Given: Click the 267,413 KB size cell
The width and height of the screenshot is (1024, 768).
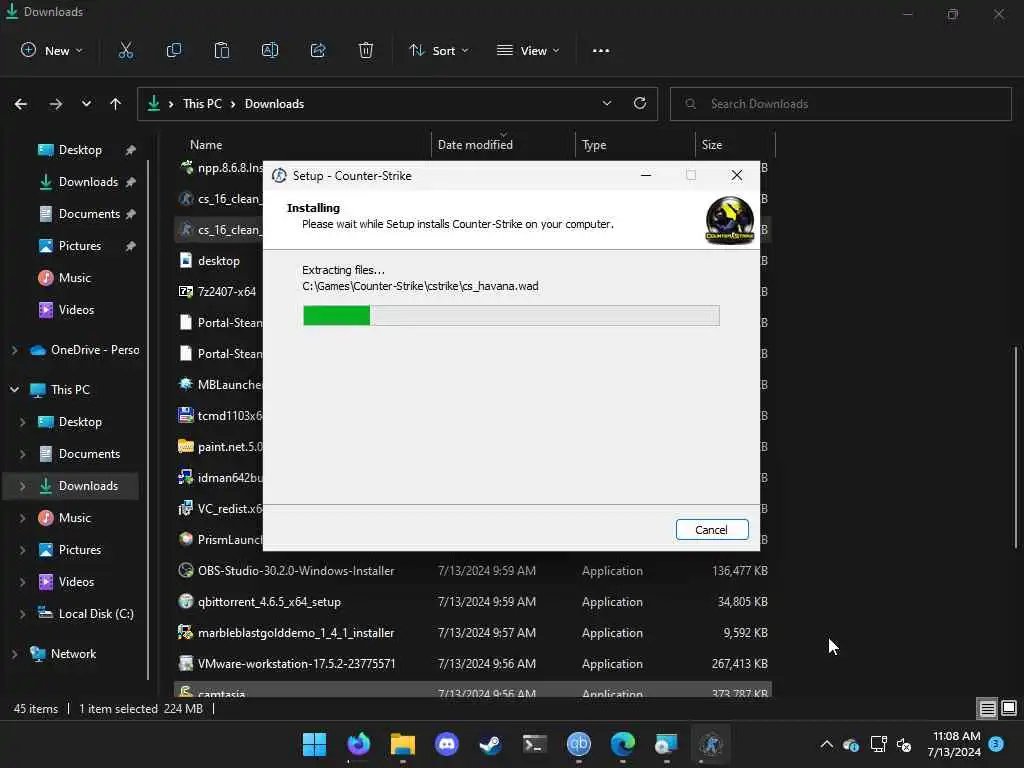Looking at the screenshot, I should 739,664.
